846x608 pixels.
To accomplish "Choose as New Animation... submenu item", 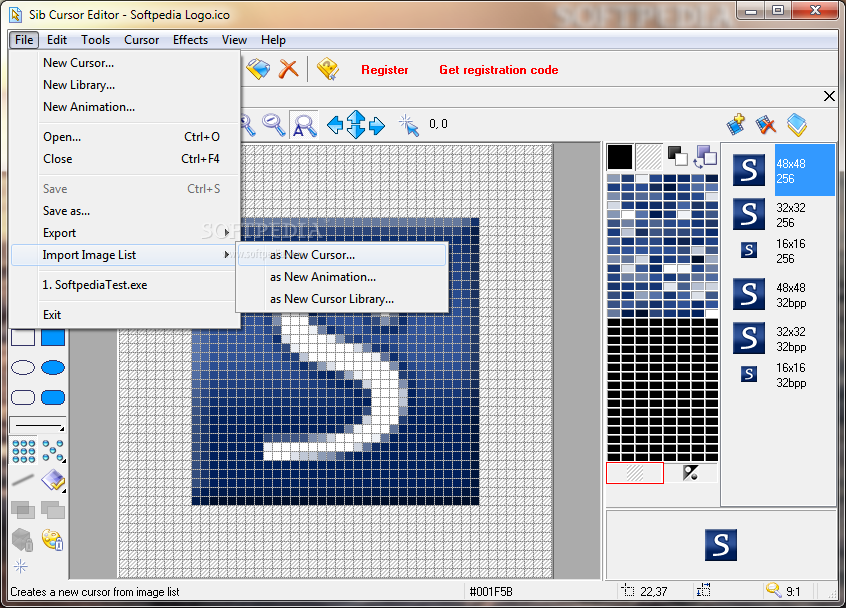I will coord(342,277).
